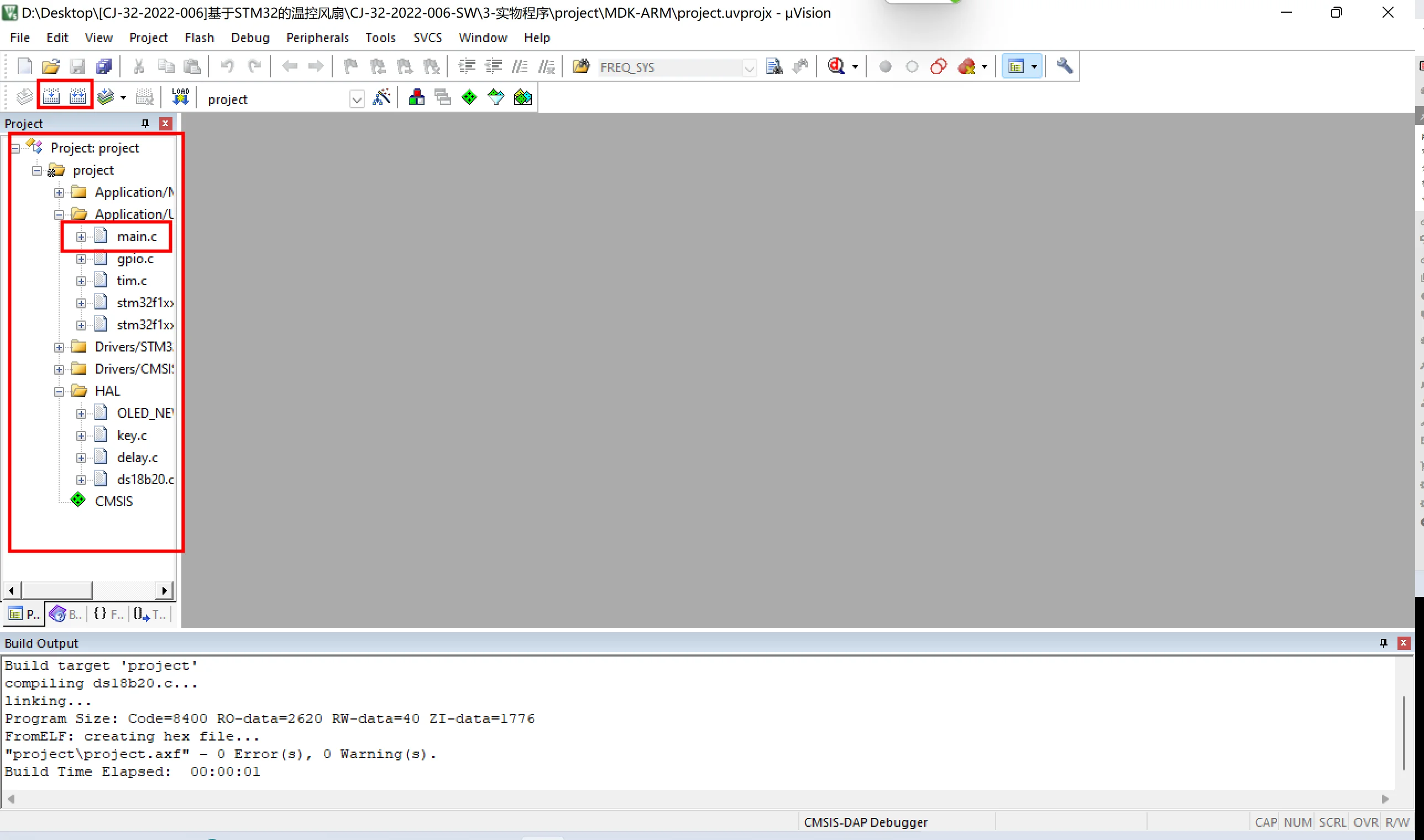Screen dimensions: 1424x840
Task: Open the target selection dropdown
Action: [357, 100]
